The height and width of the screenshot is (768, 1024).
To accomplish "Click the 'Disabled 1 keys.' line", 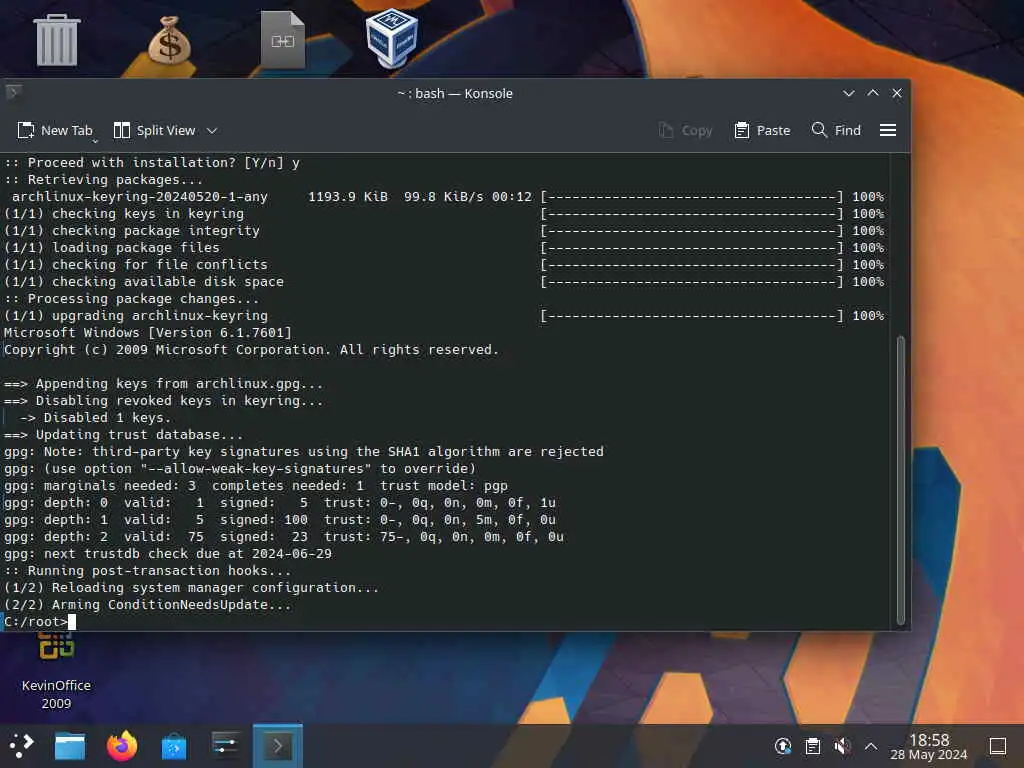I will pos(95,417).
